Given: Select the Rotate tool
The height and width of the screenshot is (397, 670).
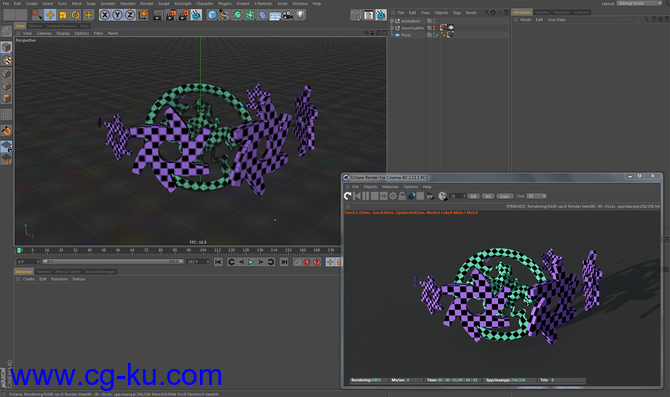Looking at the screenshot, I should (76, 15).
